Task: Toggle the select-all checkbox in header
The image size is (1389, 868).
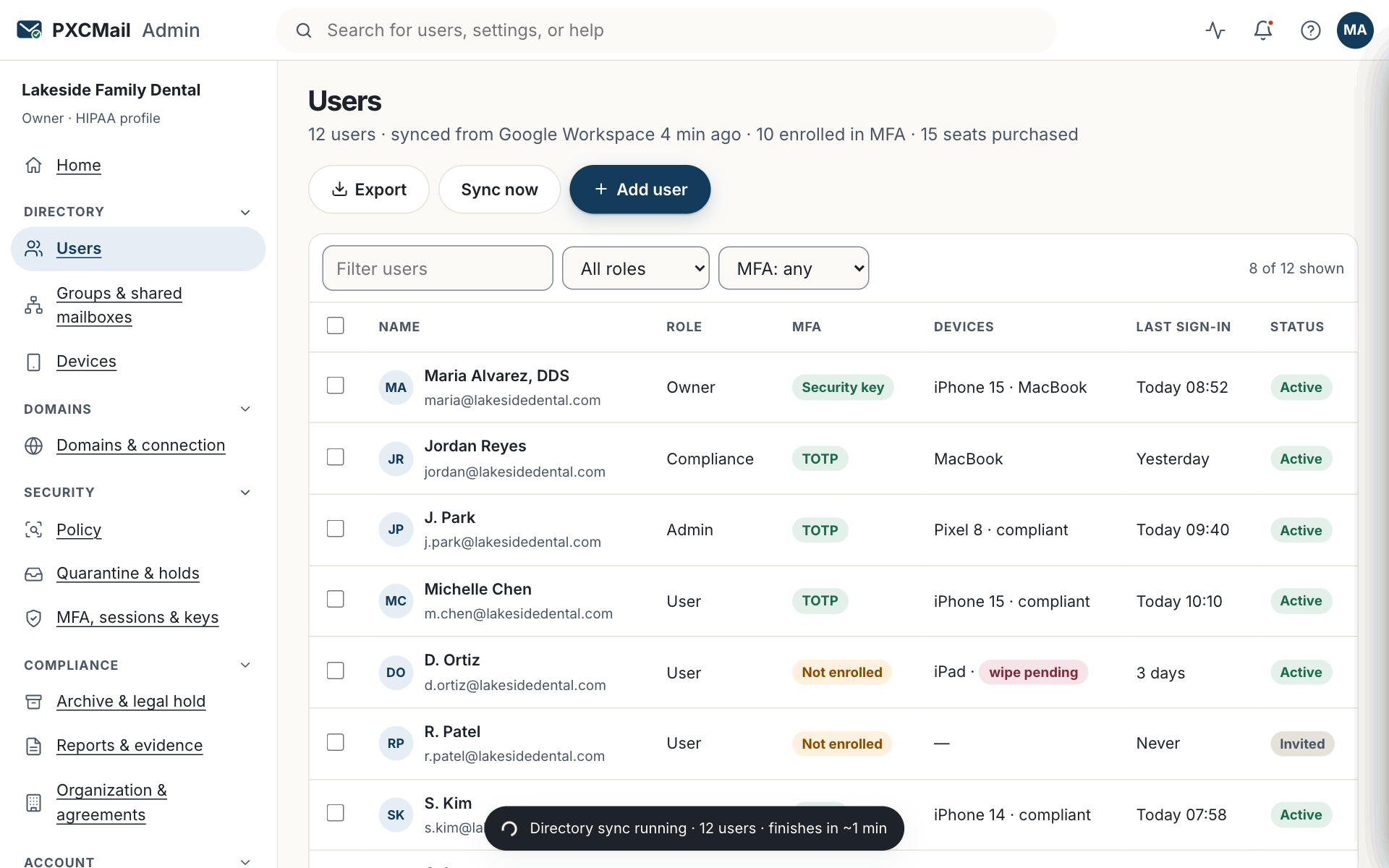Action: 335,325
